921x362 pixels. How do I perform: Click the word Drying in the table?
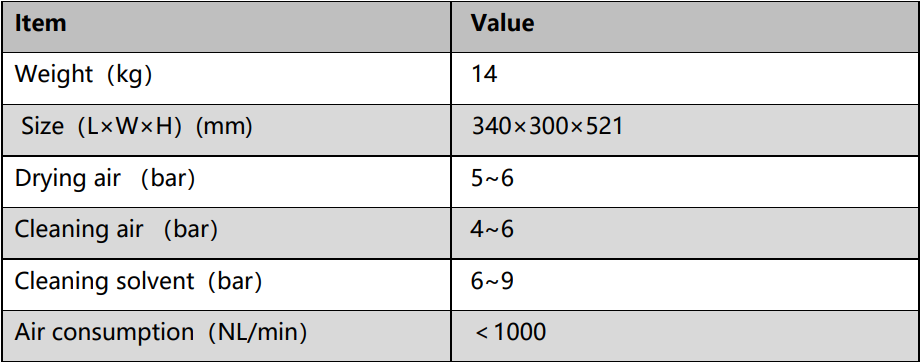point(50,179)
